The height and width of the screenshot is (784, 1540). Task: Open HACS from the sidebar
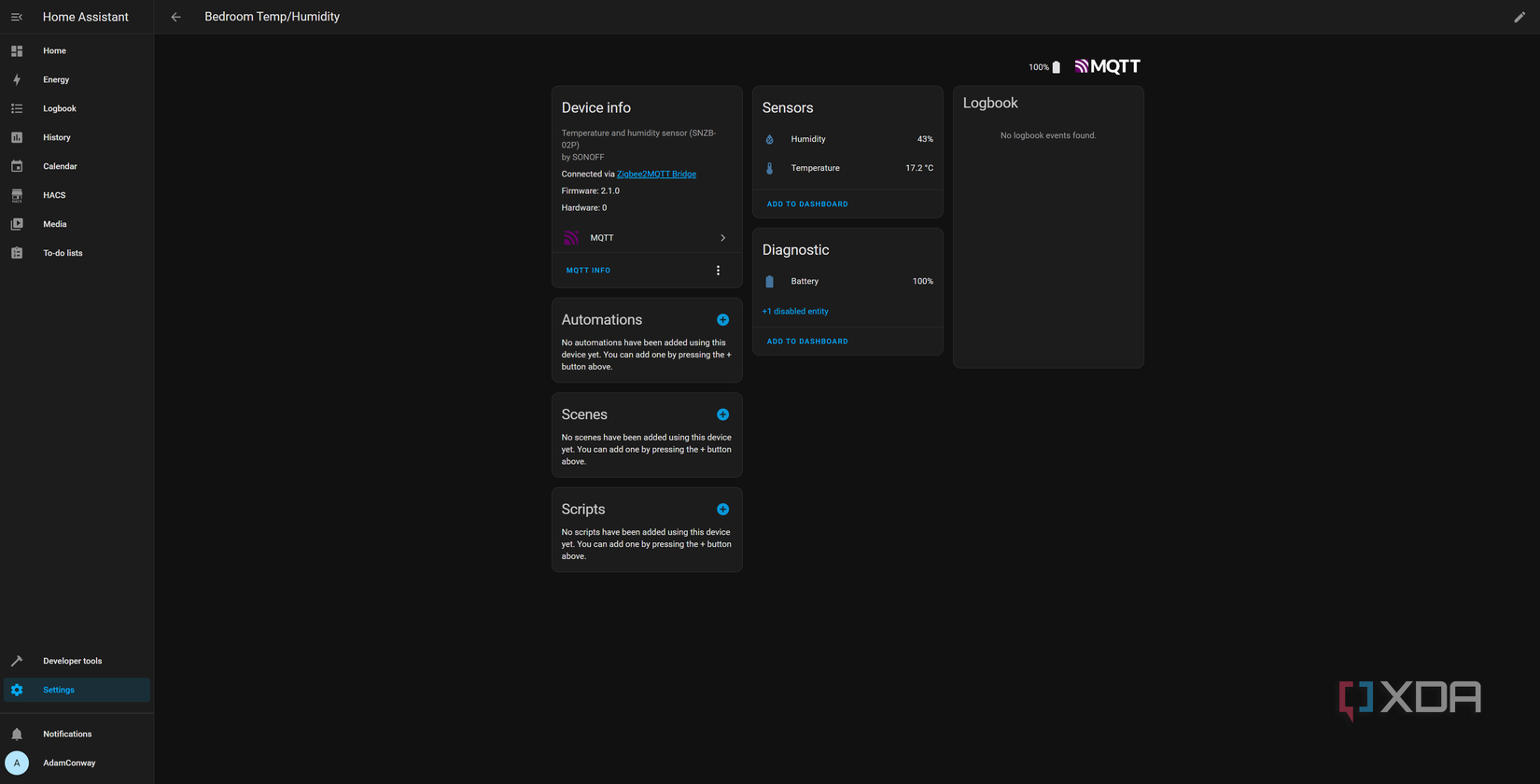coord(54,196)
